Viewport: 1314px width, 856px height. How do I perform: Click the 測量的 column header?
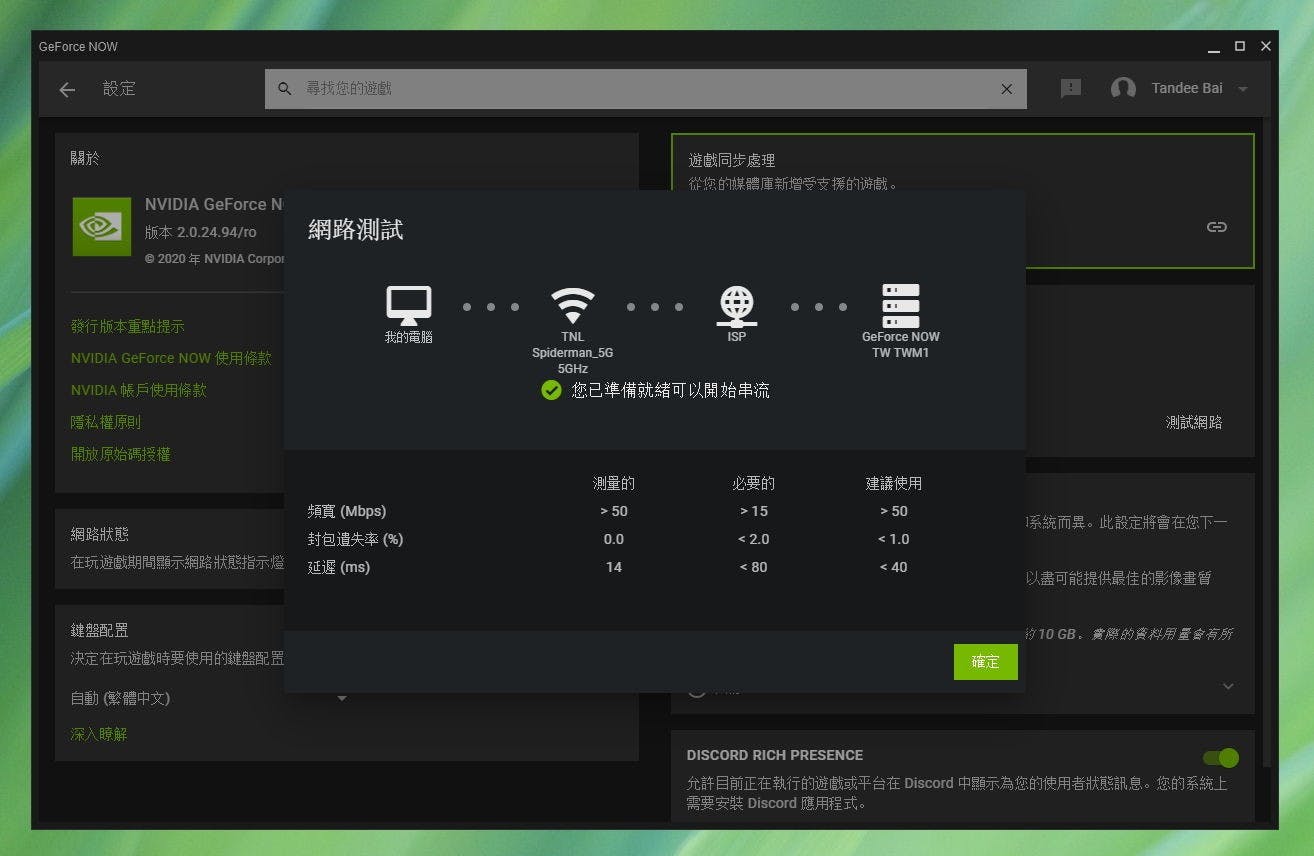coord(614,483)
